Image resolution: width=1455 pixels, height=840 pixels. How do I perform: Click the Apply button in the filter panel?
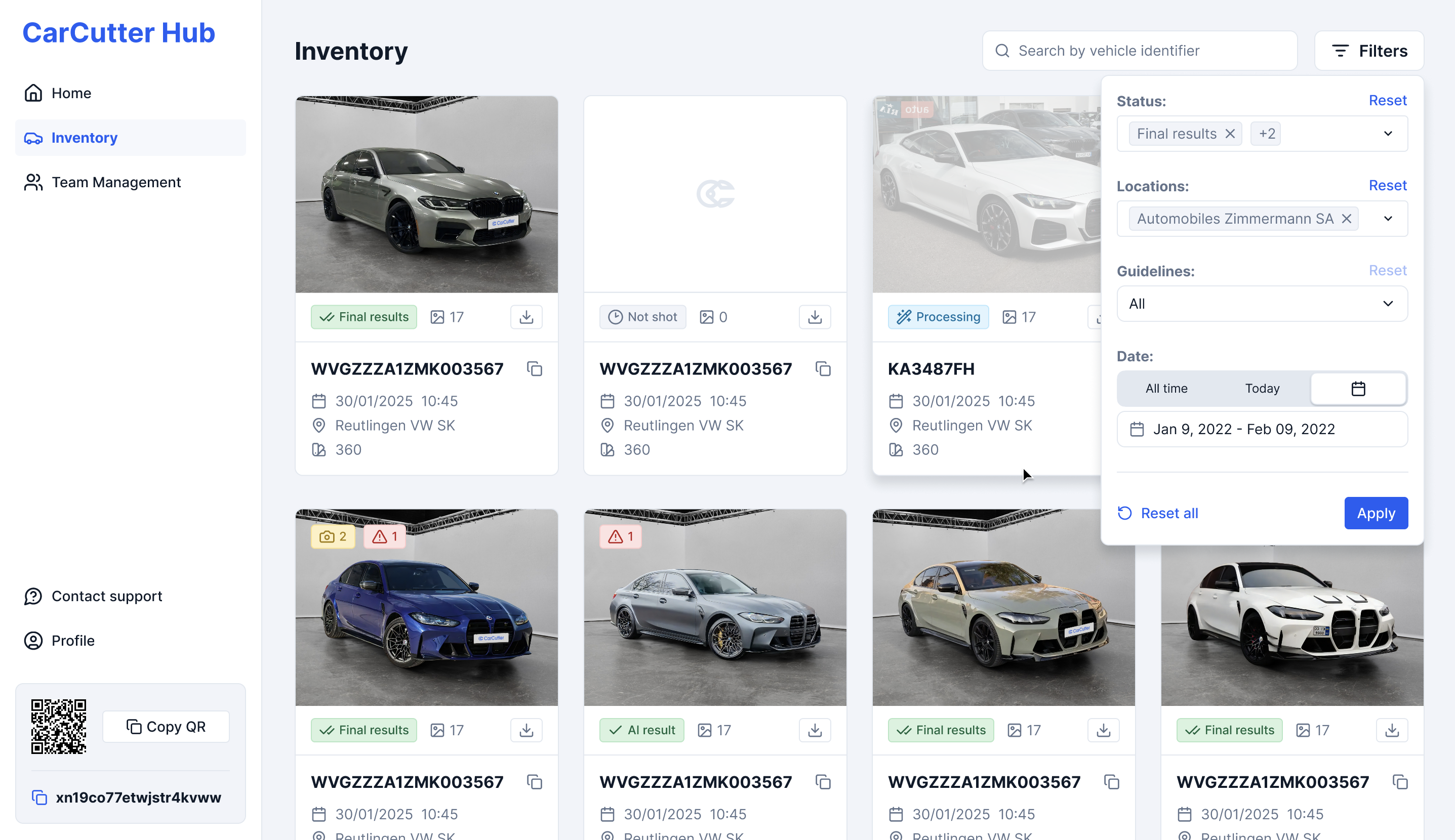pyautogui.click(x=1376, y=513)
